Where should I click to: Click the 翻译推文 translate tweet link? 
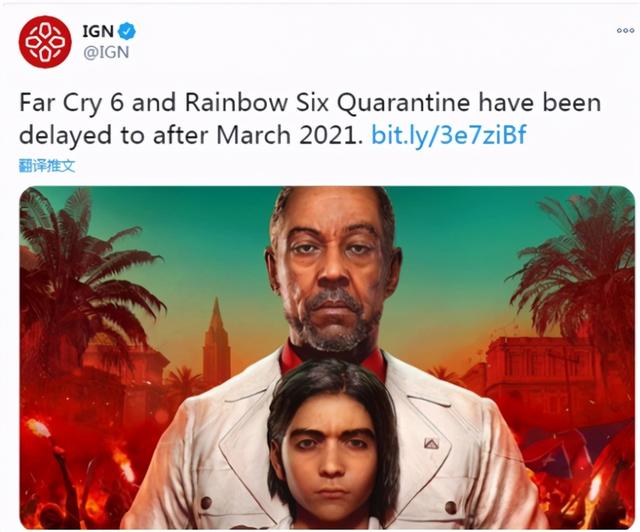pos(47,166)
